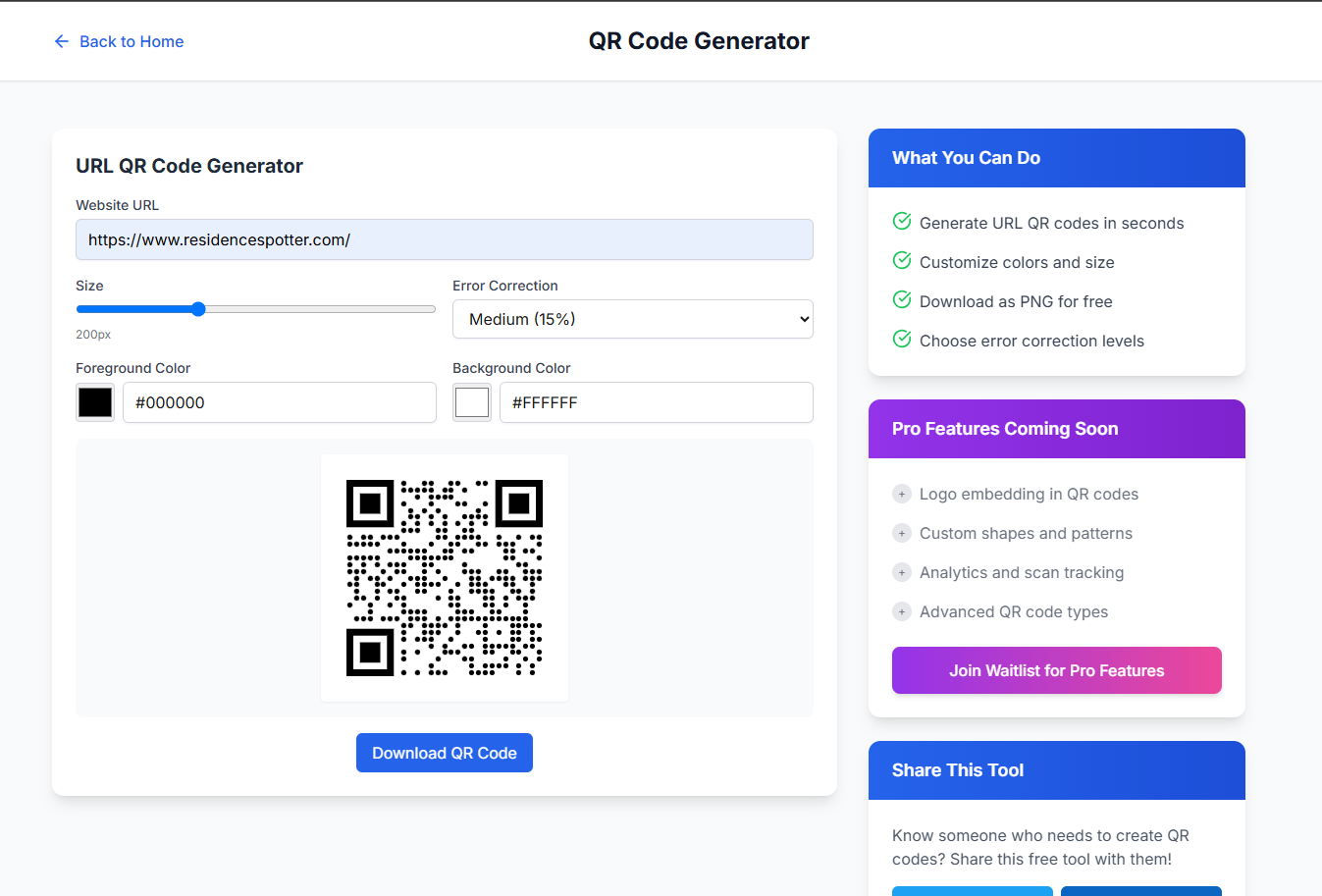This screenshot has width=1322, height=896.
Task: Click the plus icon beside "Custom shapes and patterns"
Action: point(901,533)
